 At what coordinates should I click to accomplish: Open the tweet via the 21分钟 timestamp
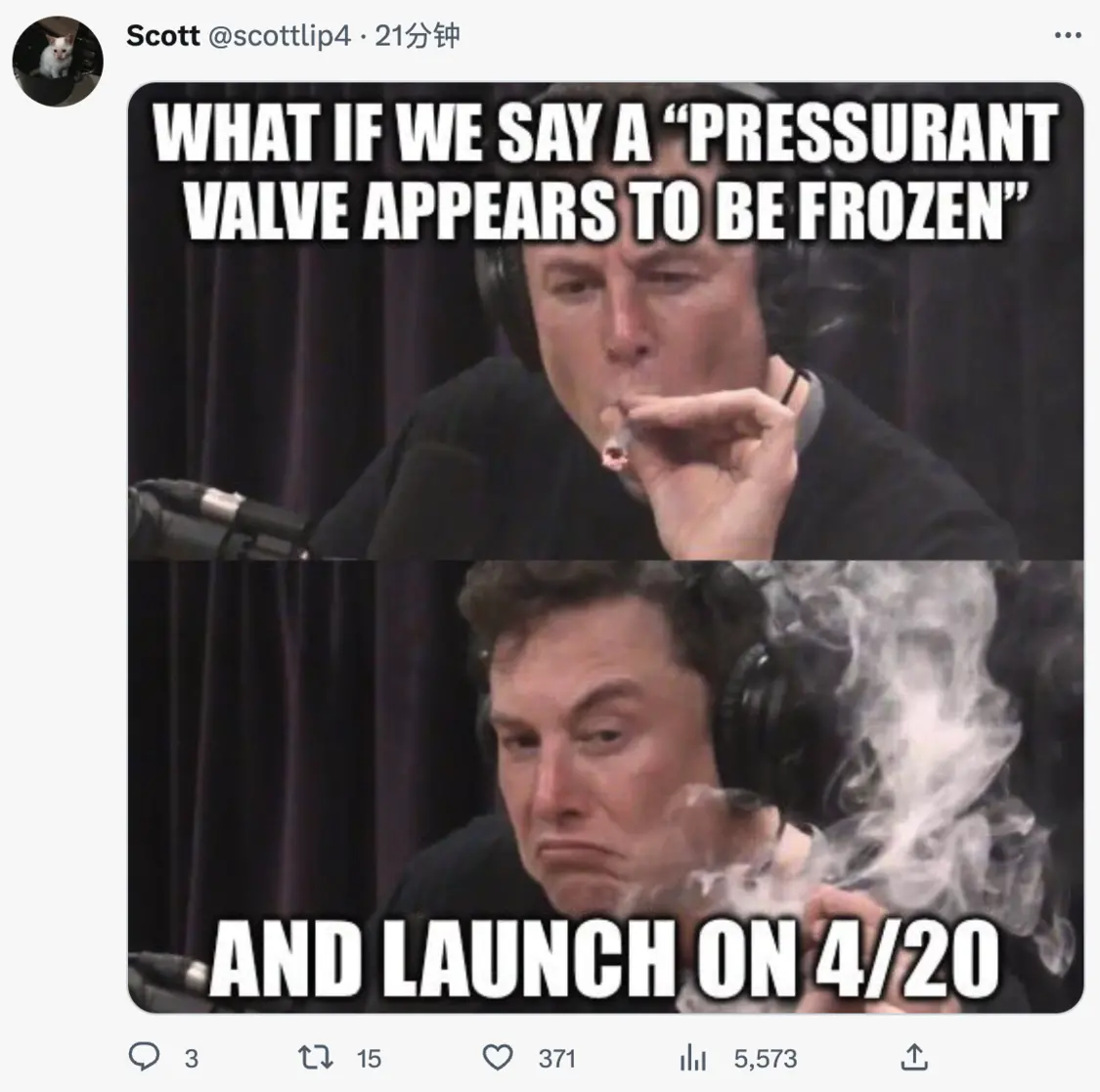(418, 36)
